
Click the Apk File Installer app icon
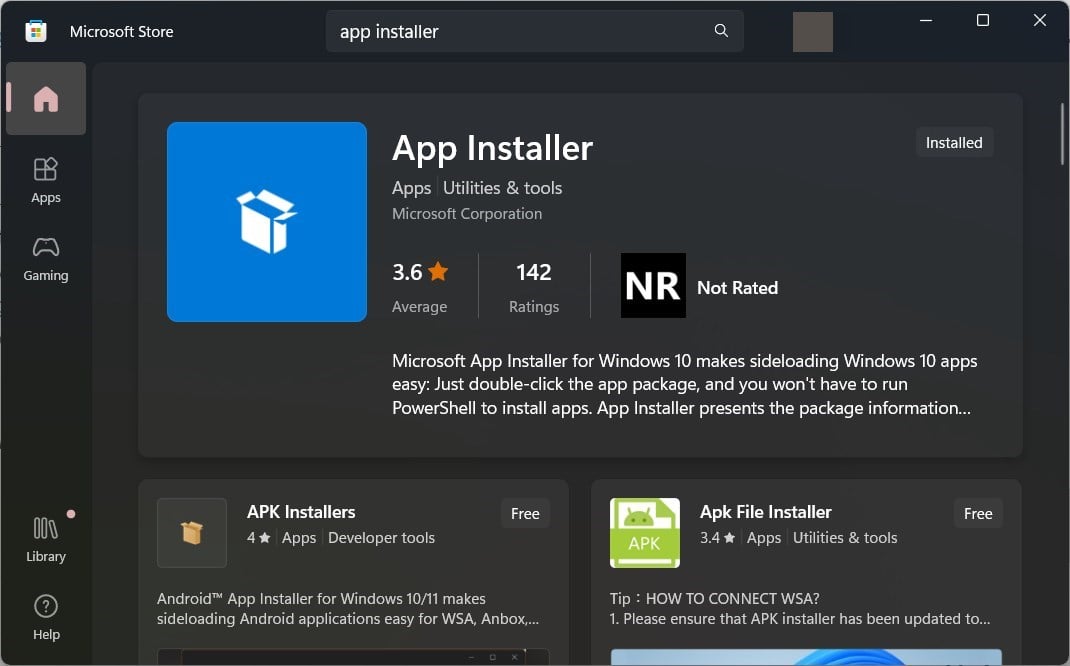[644, 533]
